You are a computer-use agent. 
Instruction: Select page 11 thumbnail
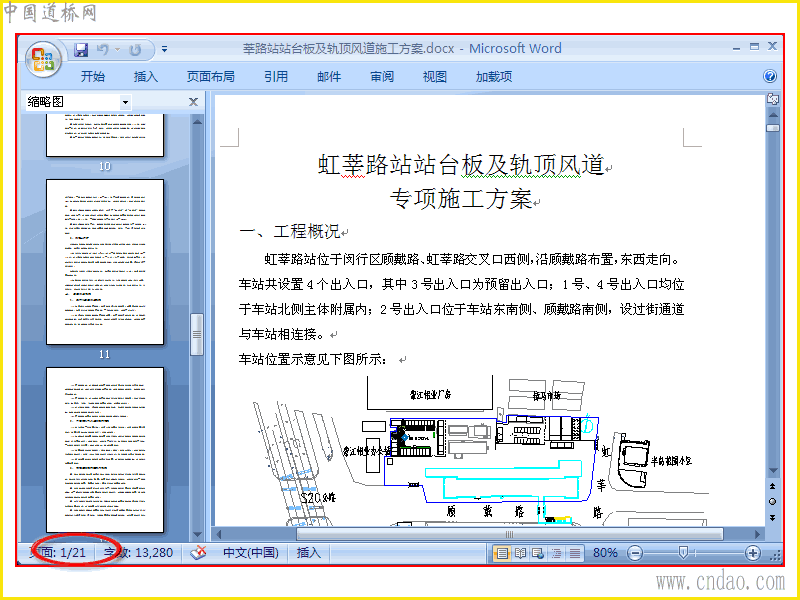click(105, 262)
